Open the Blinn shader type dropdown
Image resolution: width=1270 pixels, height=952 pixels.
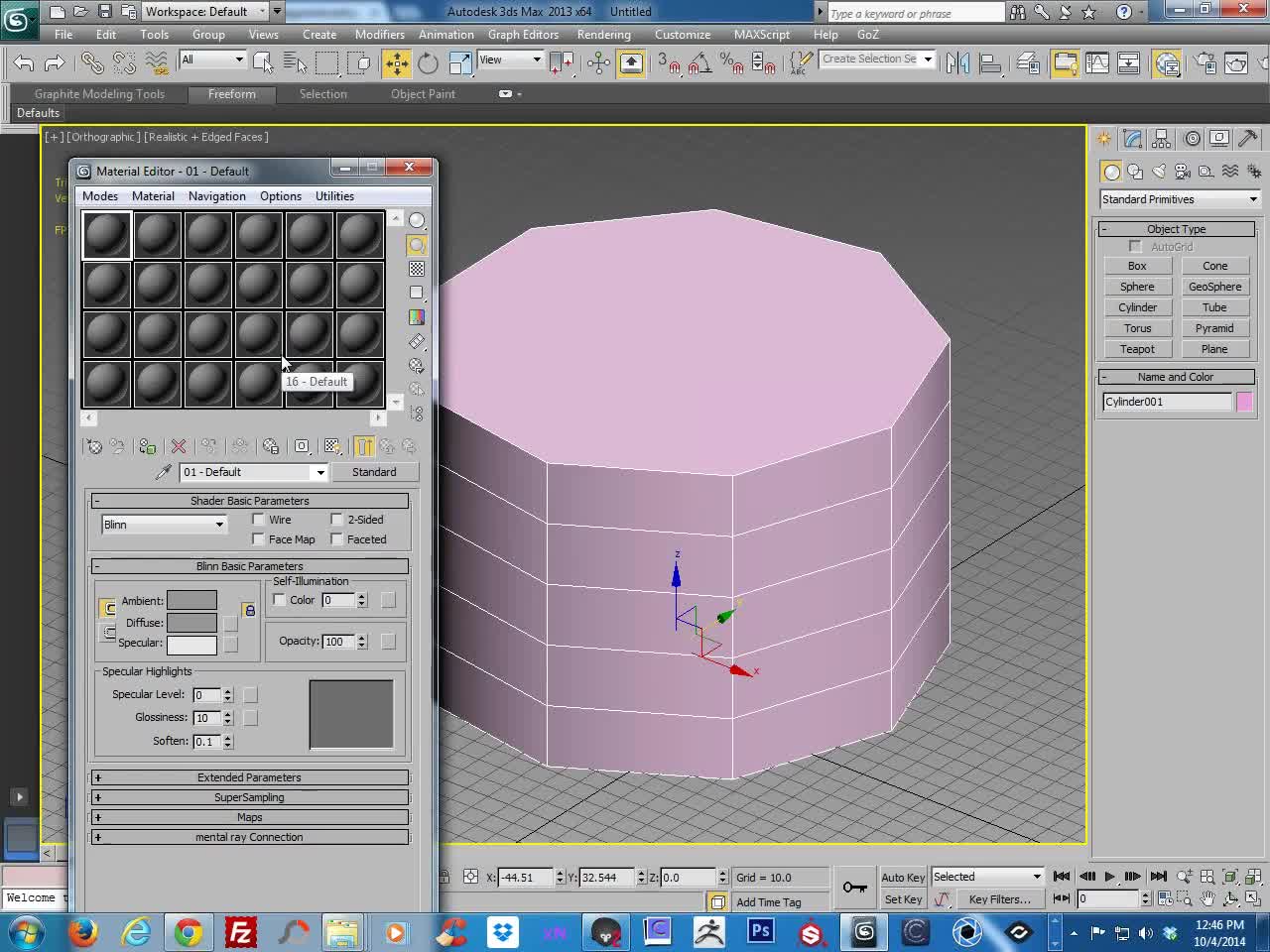(x=164, y=525)
